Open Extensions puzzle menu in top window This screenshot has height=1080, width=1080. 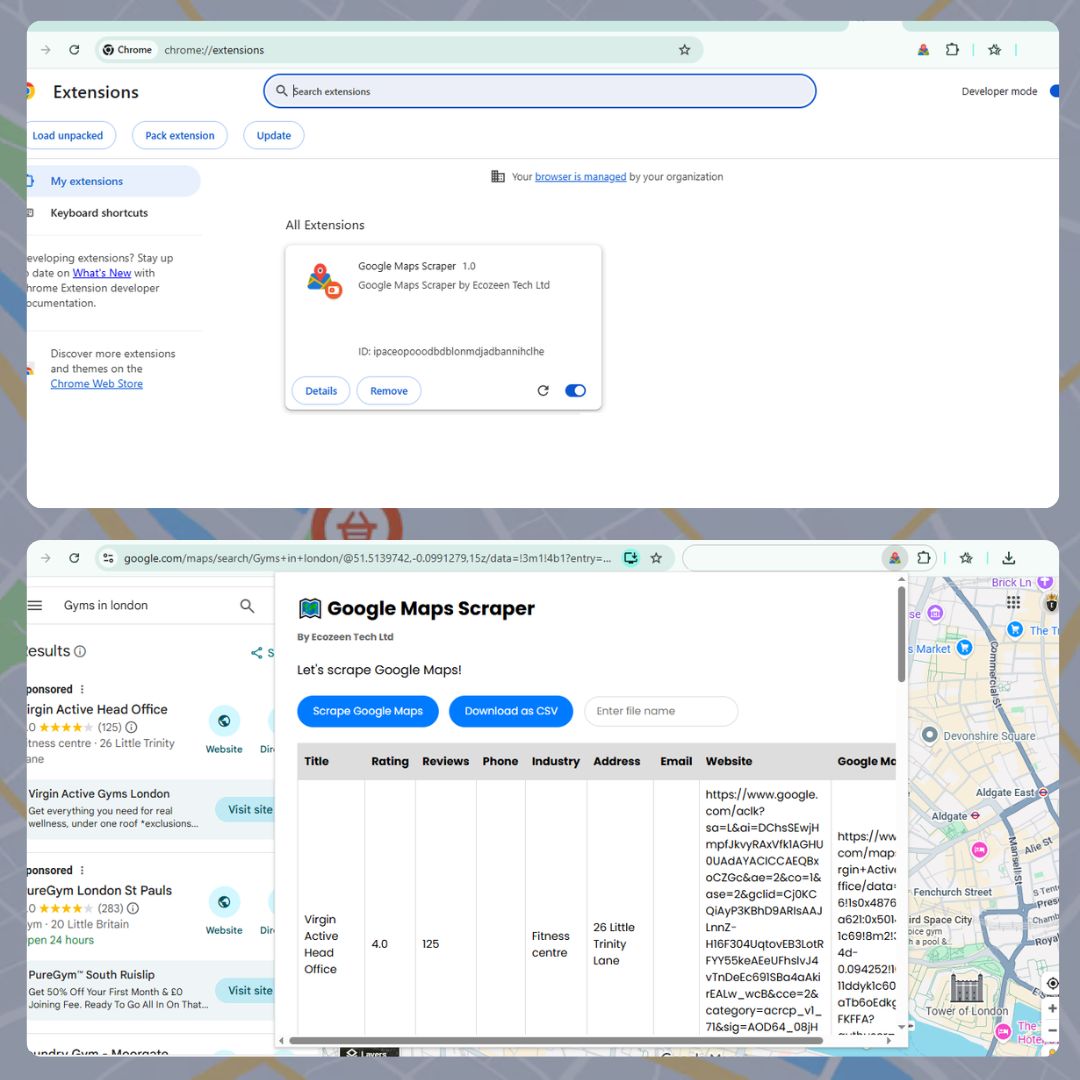coord(952,50)
